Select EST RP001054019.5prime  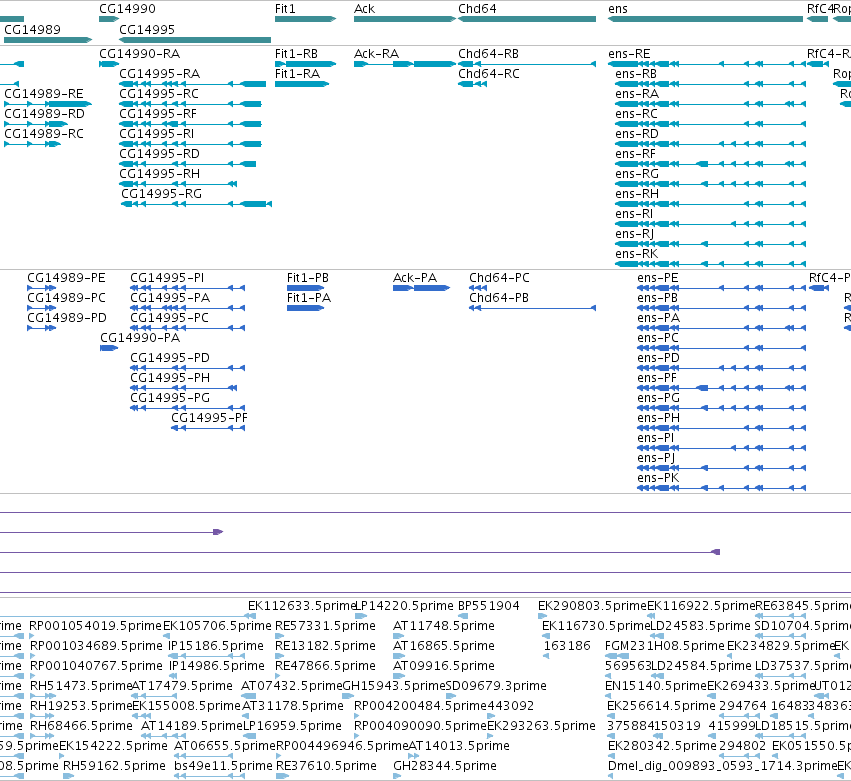point(96,626)
